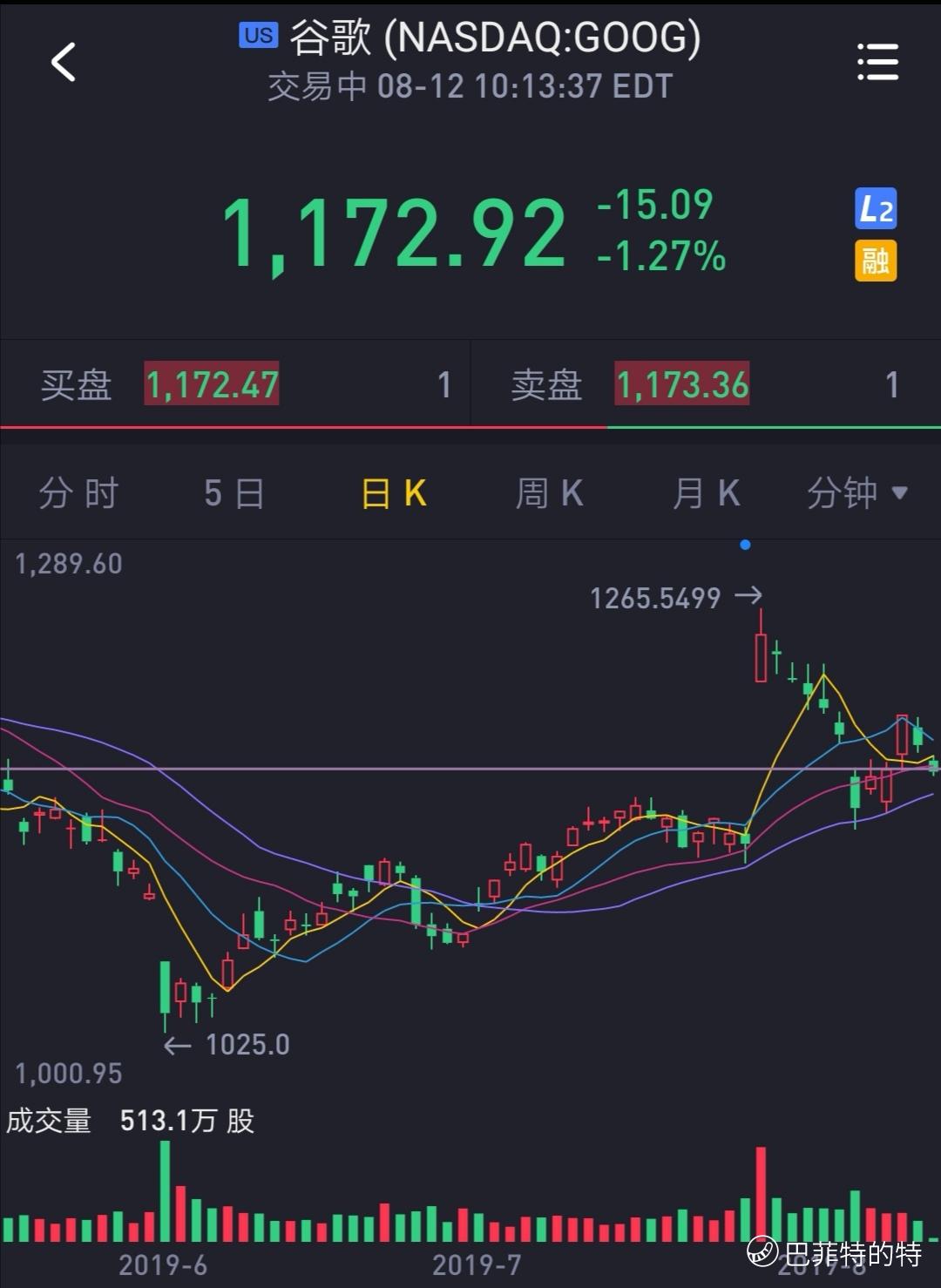Screen dimensions: 941x1288
Task: Switch to the 5日 five-day tab
Action: [x=234, y=493]
